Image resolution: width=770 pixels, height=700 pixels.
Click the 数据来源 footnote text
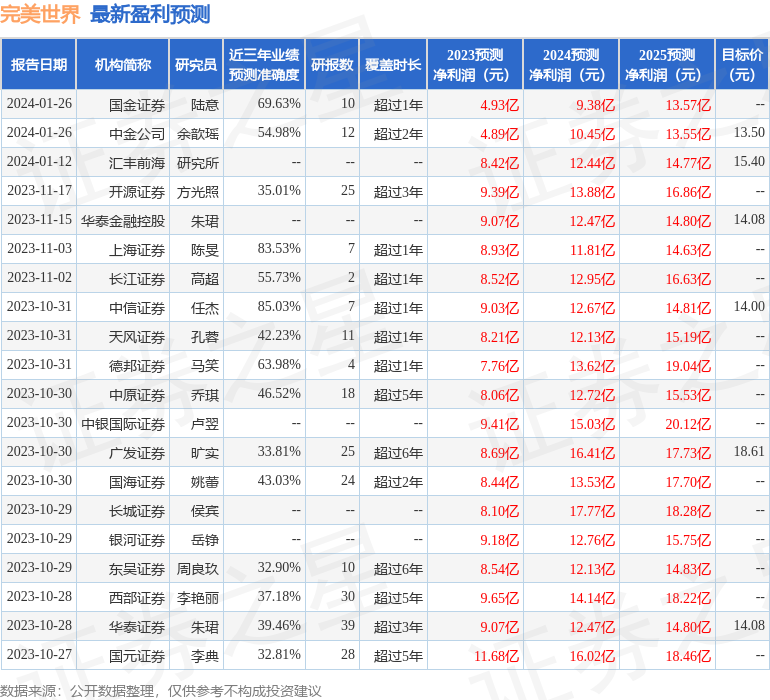pos(161,691)
